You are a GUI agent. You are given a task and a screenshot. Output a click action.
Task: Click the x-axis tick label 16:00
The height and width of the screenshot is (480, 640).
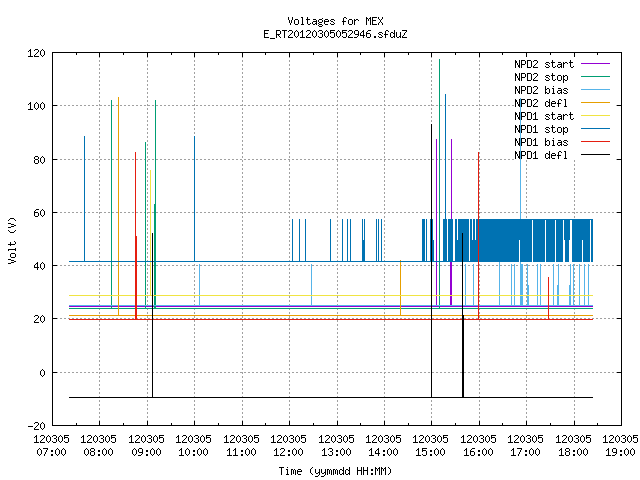(x=479, y=452)
